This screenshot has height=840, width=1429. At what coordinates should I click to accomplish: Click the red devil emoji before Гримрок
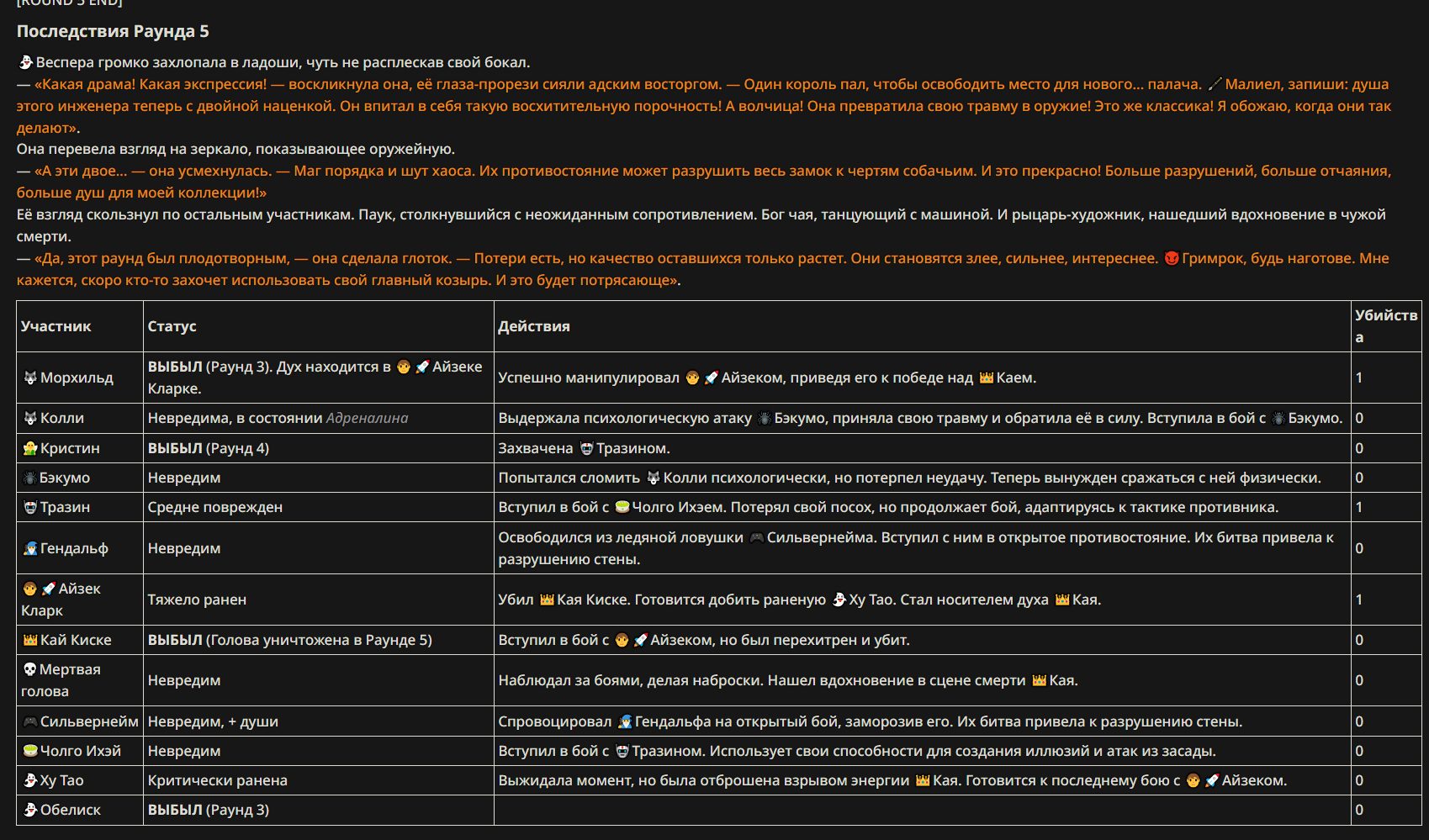pyautogui.click(x=1172, y=259)
